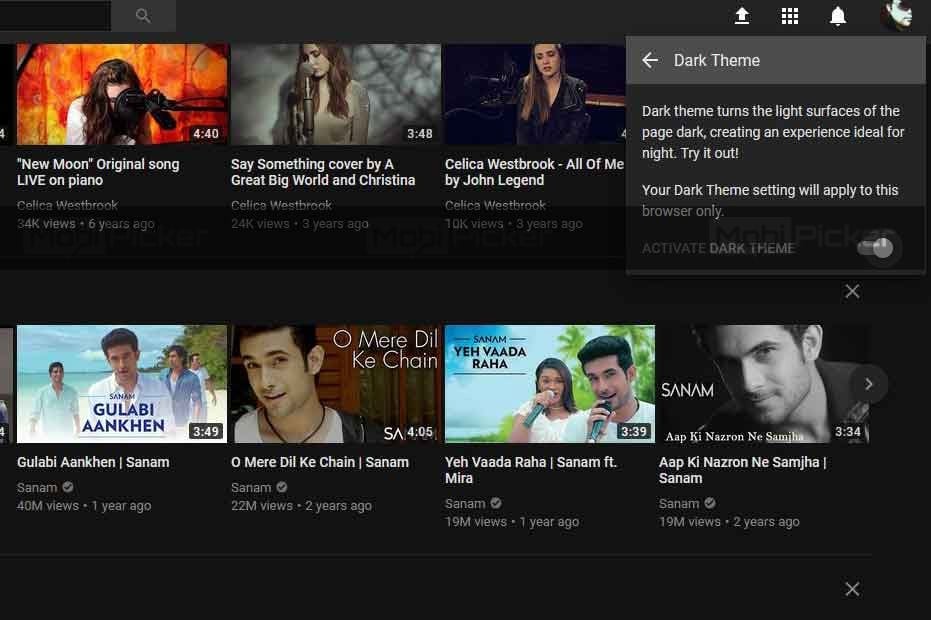
Task: Open title O Mere Dil Ke Chain | Sanam
Action: [x=319, y=462]
